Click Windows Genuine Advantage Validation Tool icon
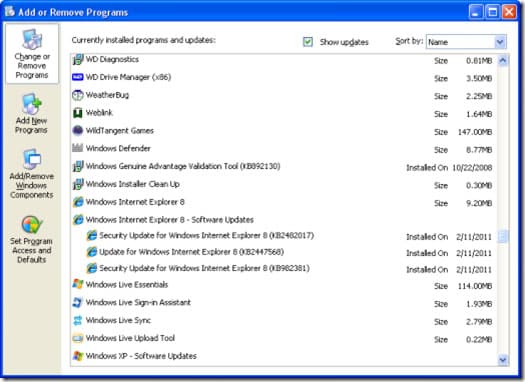The image size is (525, 382). [x=78, y=166]
